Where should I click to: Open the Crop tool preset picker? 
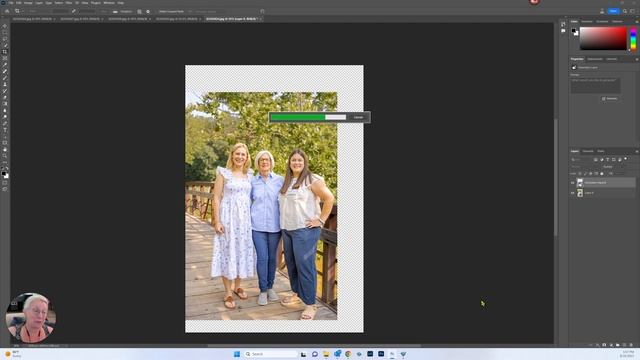click(x=18, y=11)
